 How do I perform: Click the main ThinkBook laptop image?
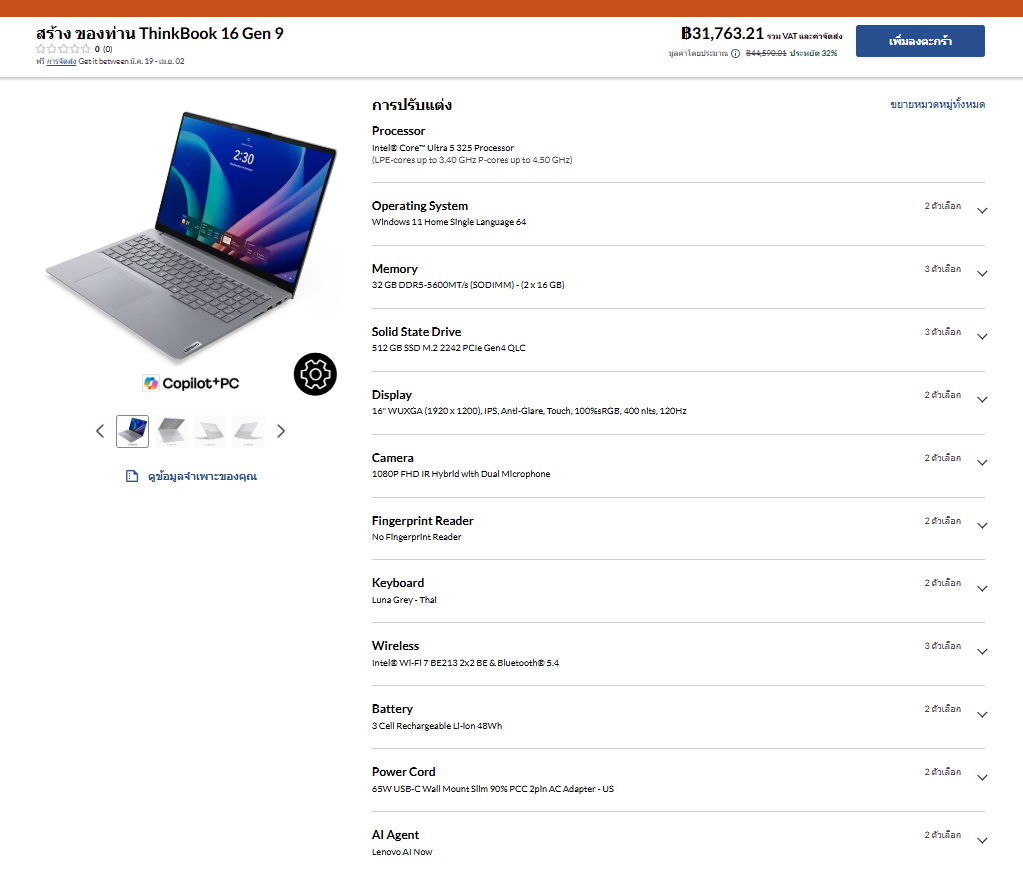[x=191, y=235]
